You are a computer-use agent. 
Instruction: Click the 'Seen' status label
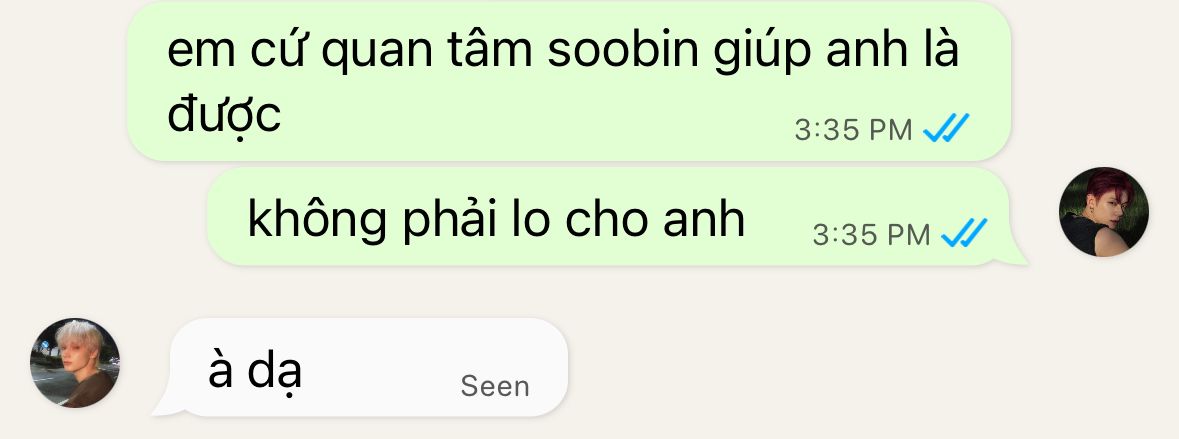click(495, 386)
